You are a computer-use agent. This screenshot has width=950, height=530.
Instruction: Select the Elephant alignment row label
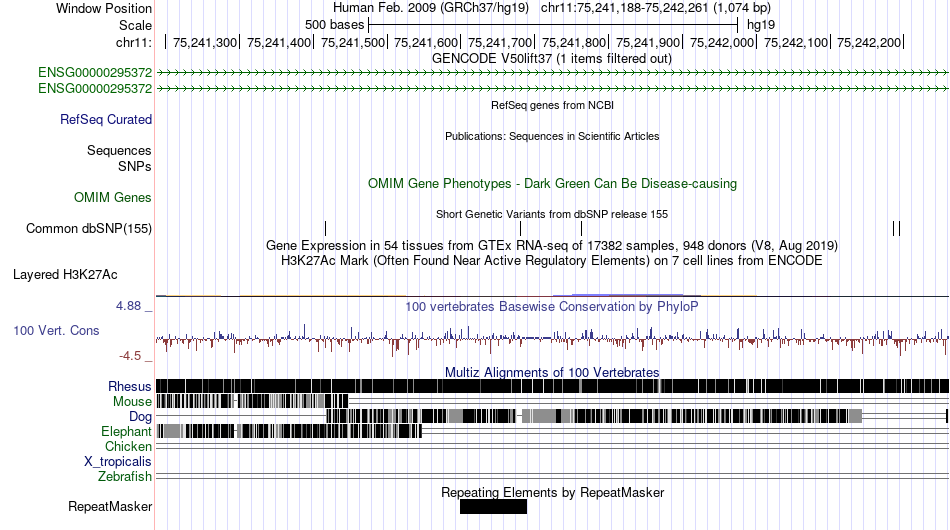(x=126, y=431)
